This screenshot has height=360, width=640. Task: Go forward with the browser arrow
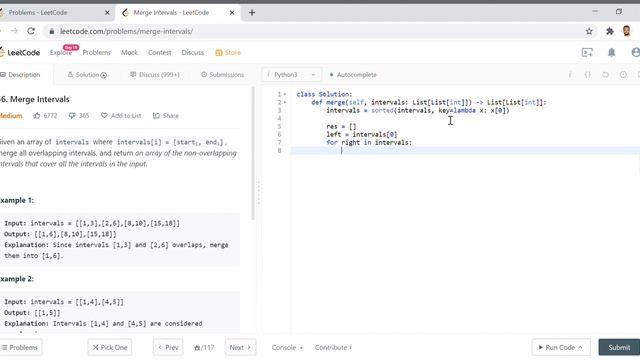tap(14, 31)
